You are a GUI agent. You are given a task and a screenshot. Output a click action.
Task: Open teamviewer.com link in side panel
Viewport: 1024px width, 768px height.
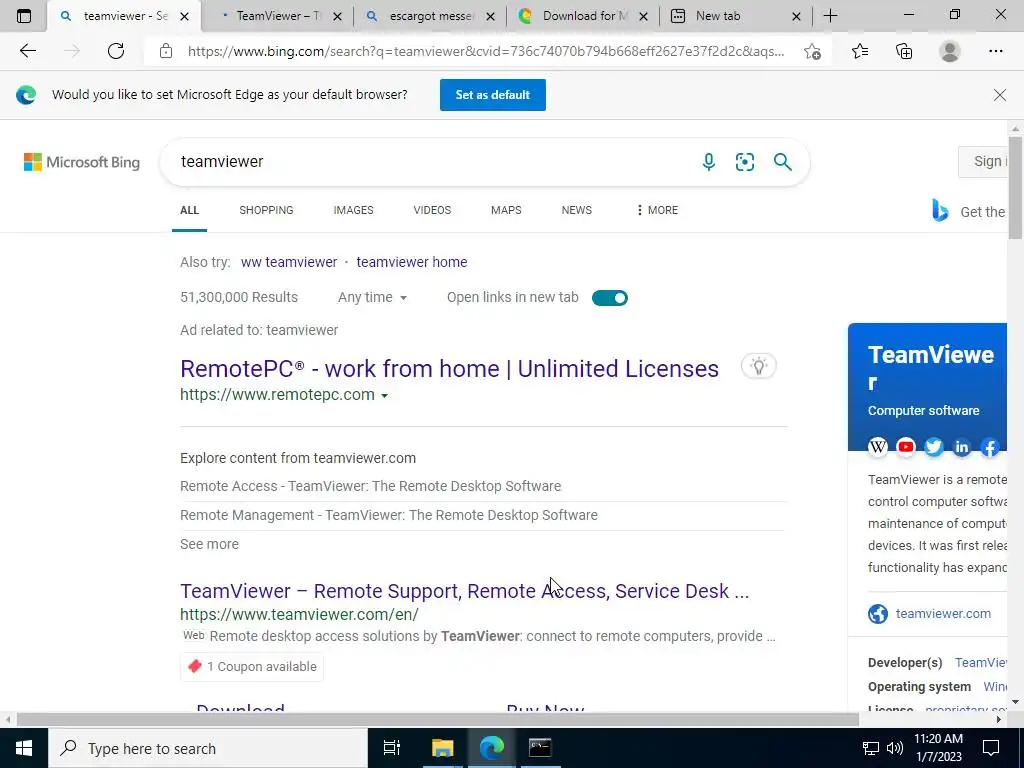[943, 614]
